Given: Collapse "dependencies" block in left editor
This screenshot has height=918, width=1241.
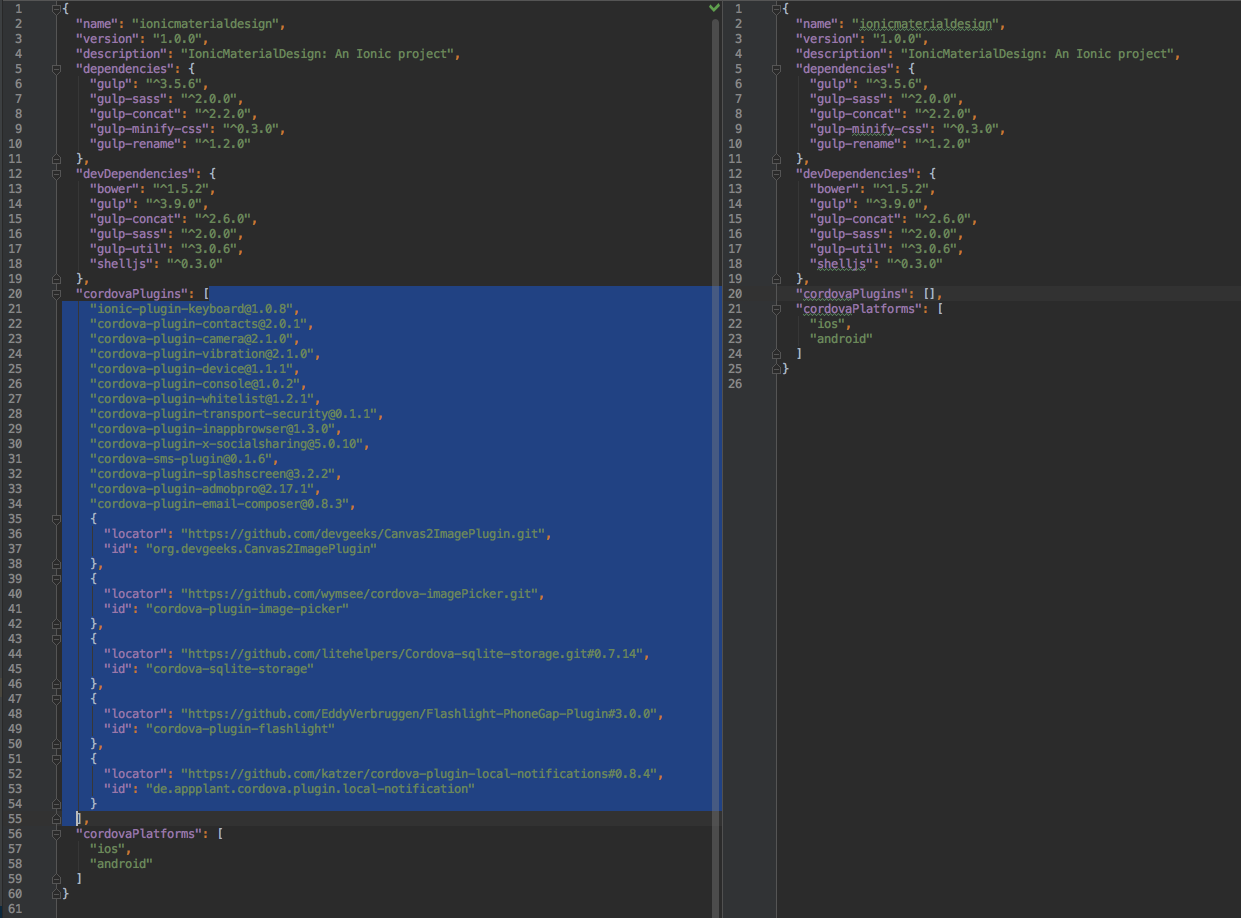Looking at the screenshot, I should 56,69.
